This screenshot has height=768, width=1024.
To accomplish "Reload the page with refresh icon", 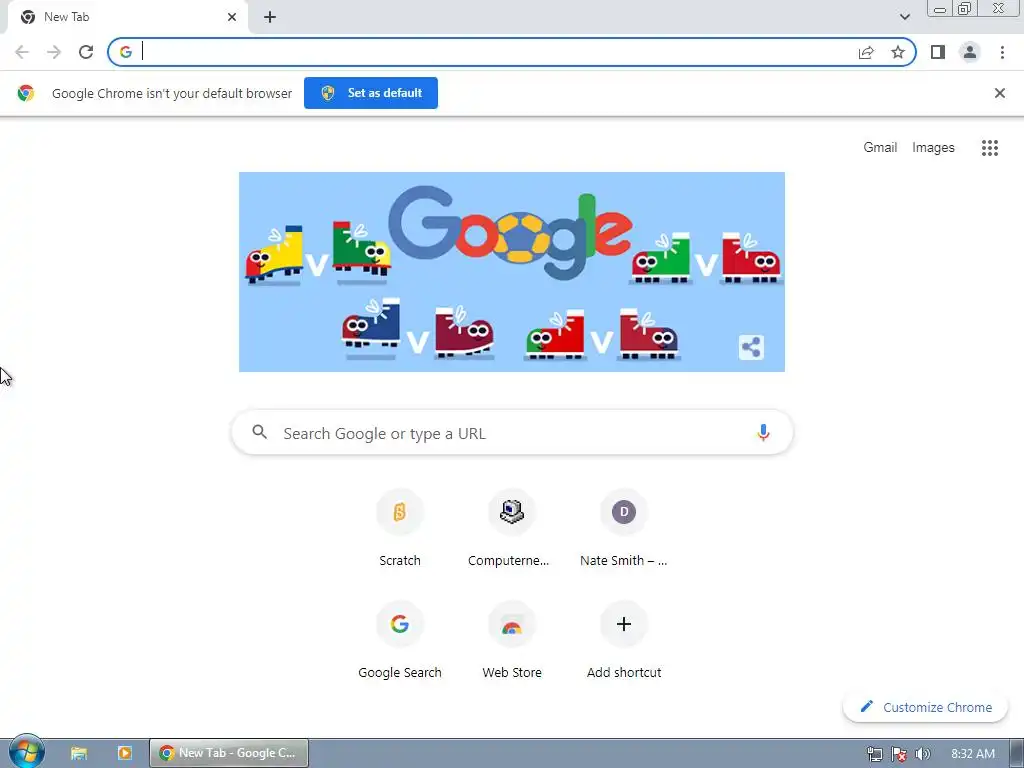I will click(x=86, y=52).
